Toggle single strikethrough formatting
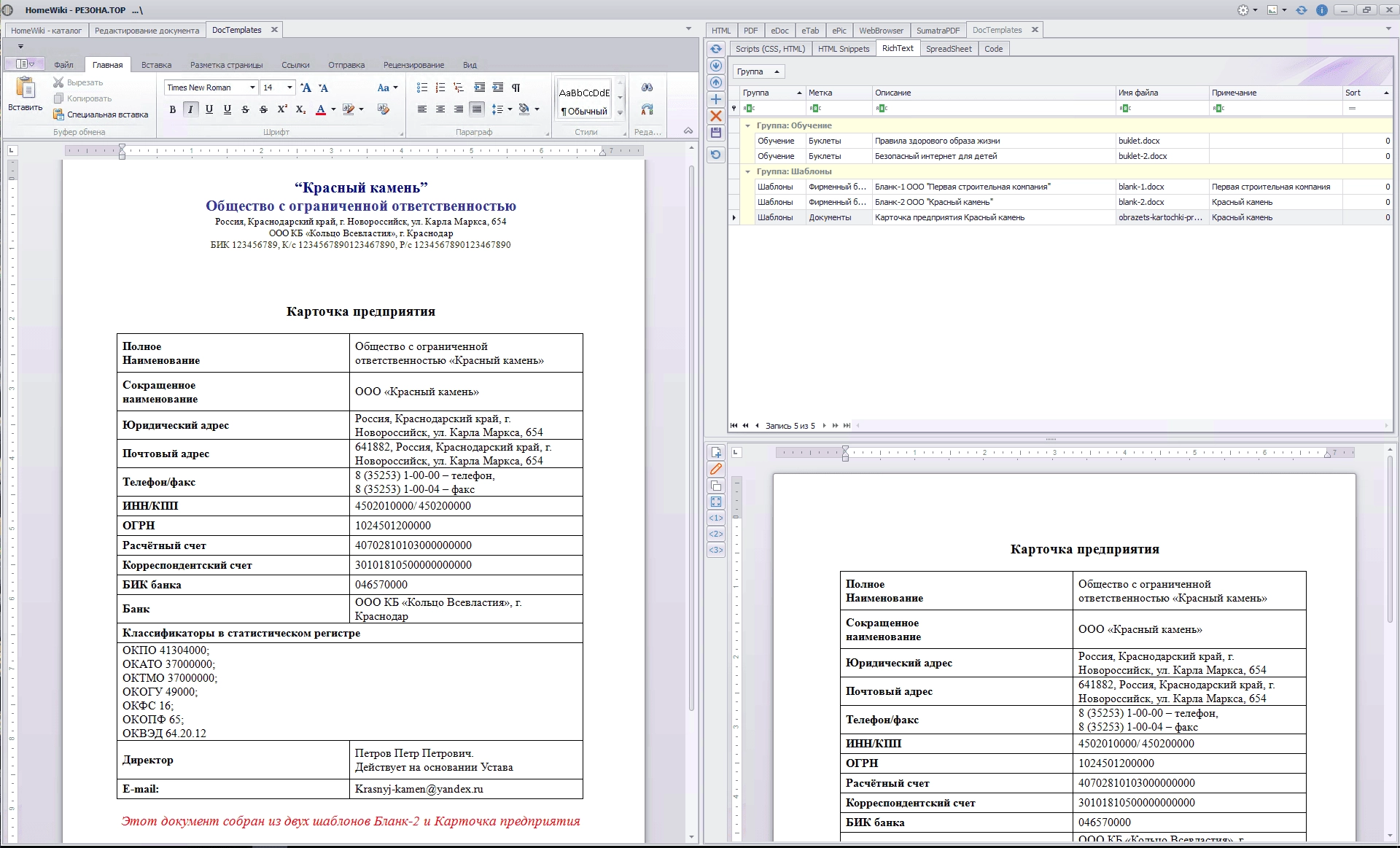Viewport: 1400px width, 848px height. [x=245, y=109]
